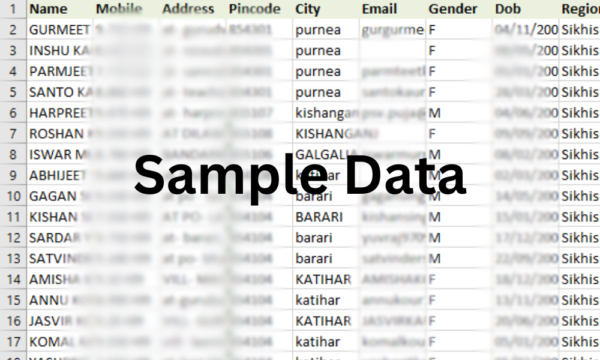Click the BARARI city cell in row 11
This screenshot has width=600, height=360.
326,217
